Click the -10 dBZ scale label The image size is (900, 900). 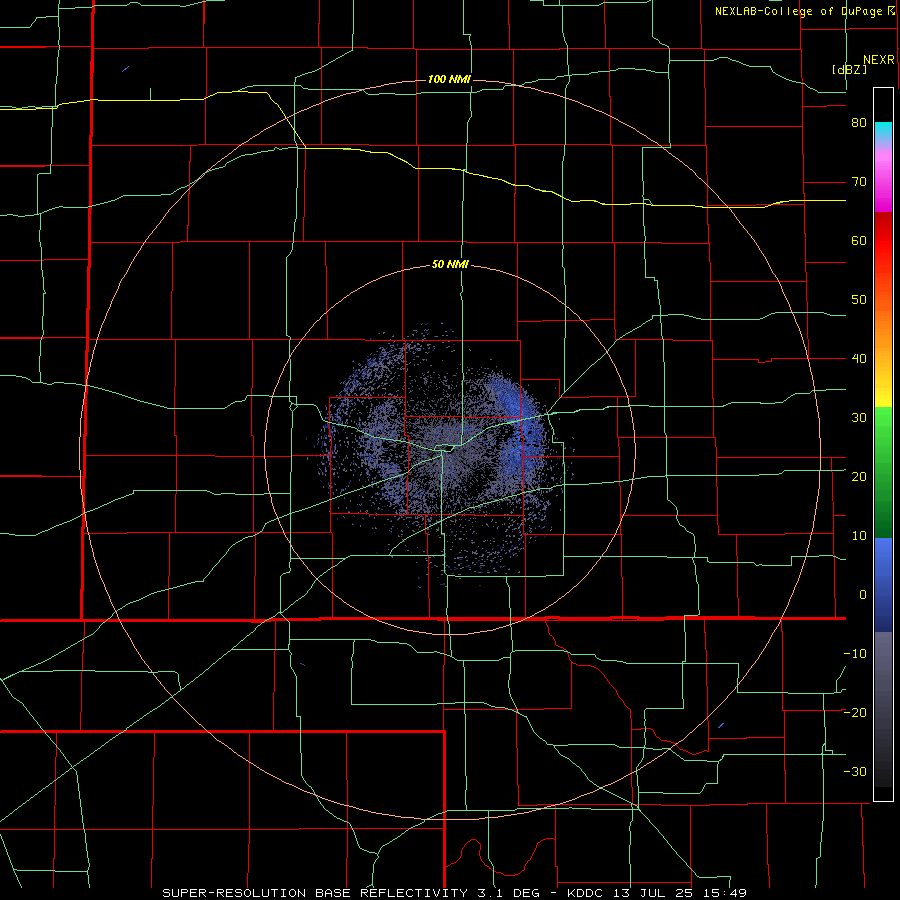tap(855, 653)
